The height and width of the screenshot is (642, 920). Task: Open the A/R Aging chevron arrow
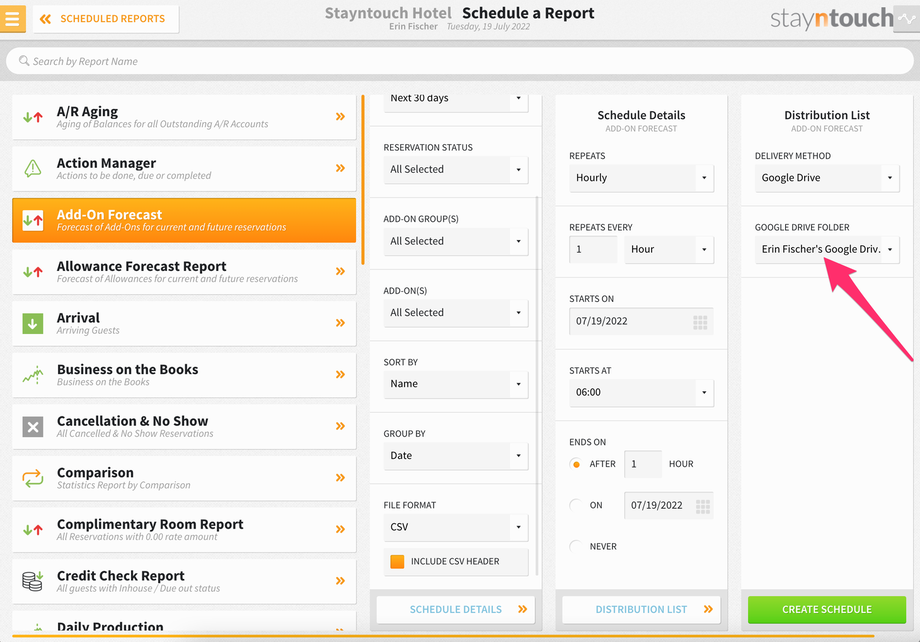coord(340,117)
